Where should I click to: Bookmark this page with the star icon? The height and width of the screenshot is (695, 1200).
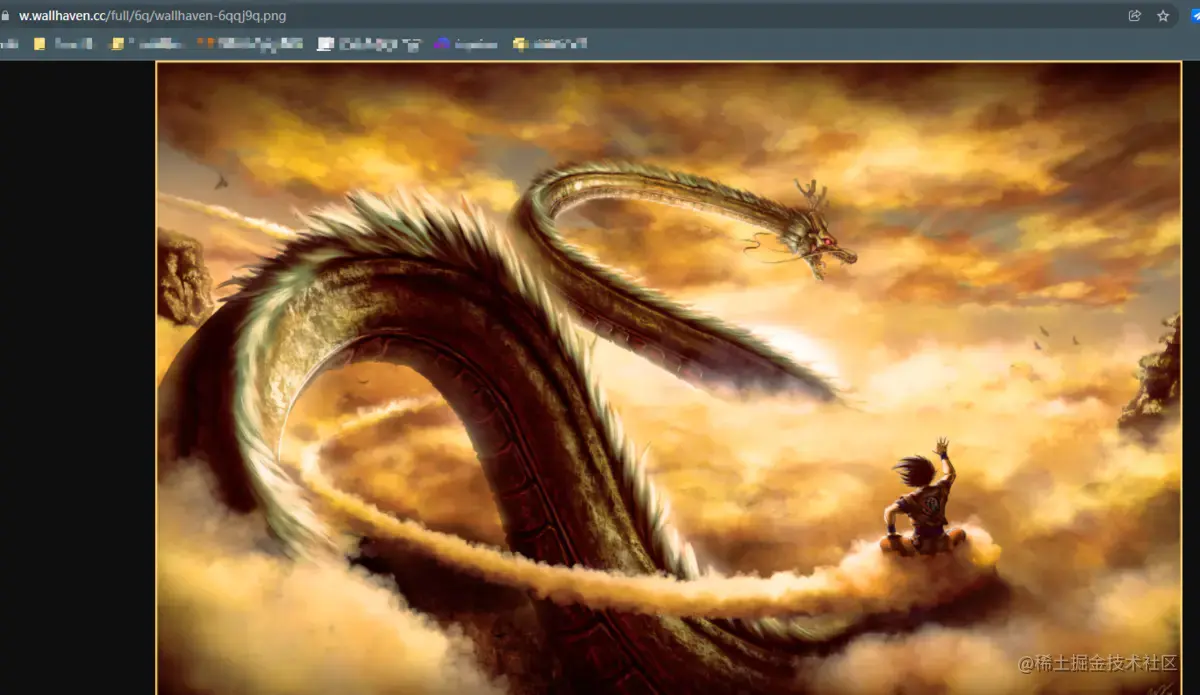point(1163,16)
